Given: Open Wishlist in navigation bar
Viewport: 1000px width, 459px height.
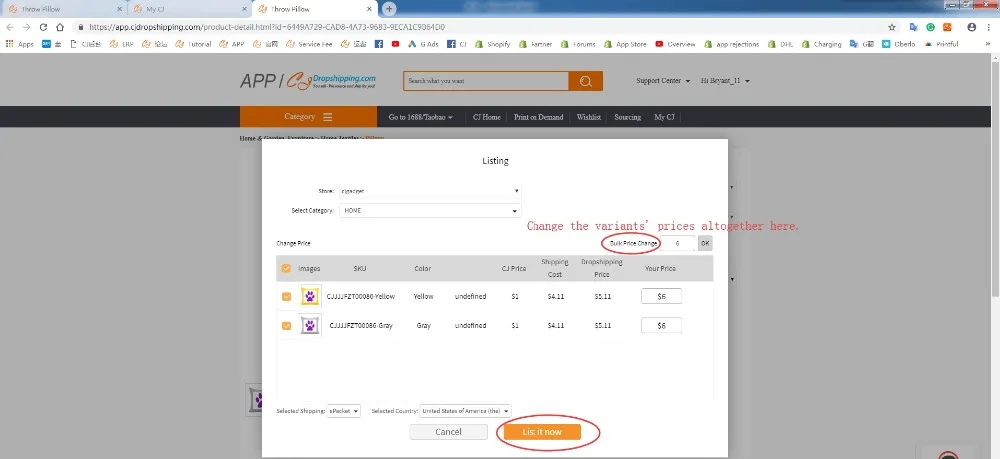Looking at the screenshot, I should 589,117.
